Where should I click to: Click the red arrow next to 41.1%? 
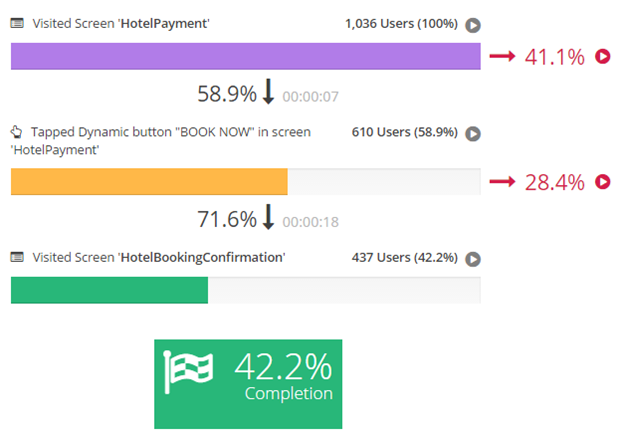[x=502, y=57]
